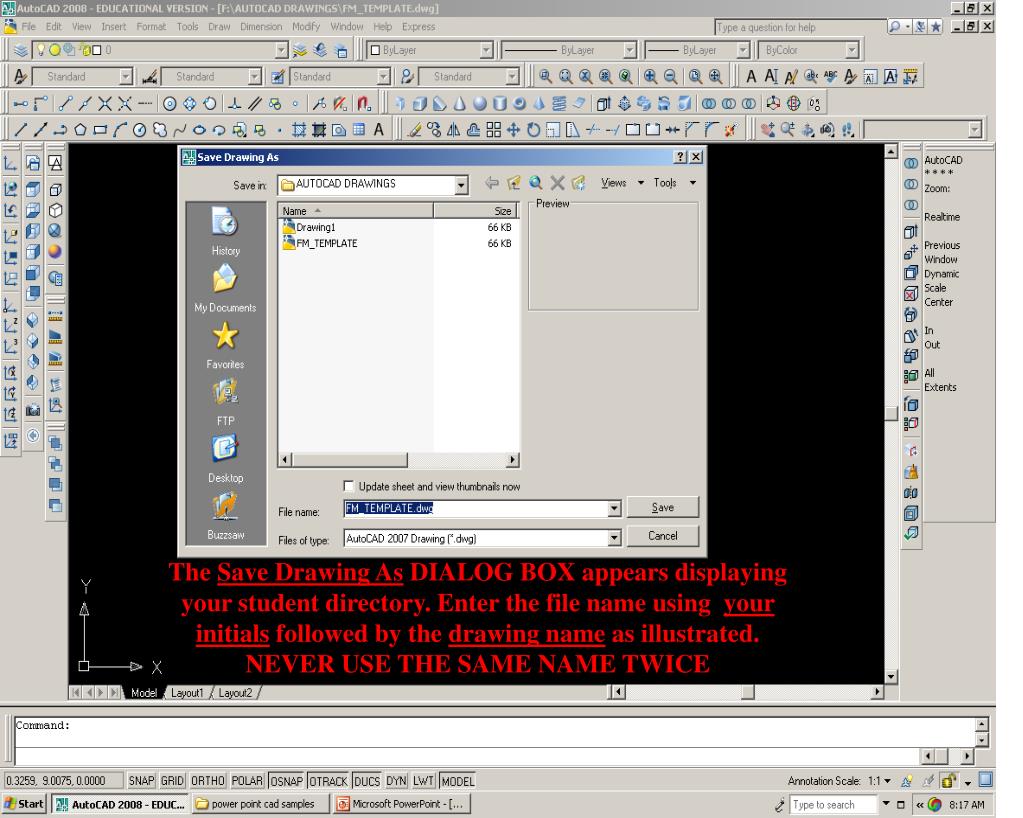The height and width of the screenshot is (818, 1023).
Task: Open the color control ByLayer swatch dropdown
Action: point(486,50)
